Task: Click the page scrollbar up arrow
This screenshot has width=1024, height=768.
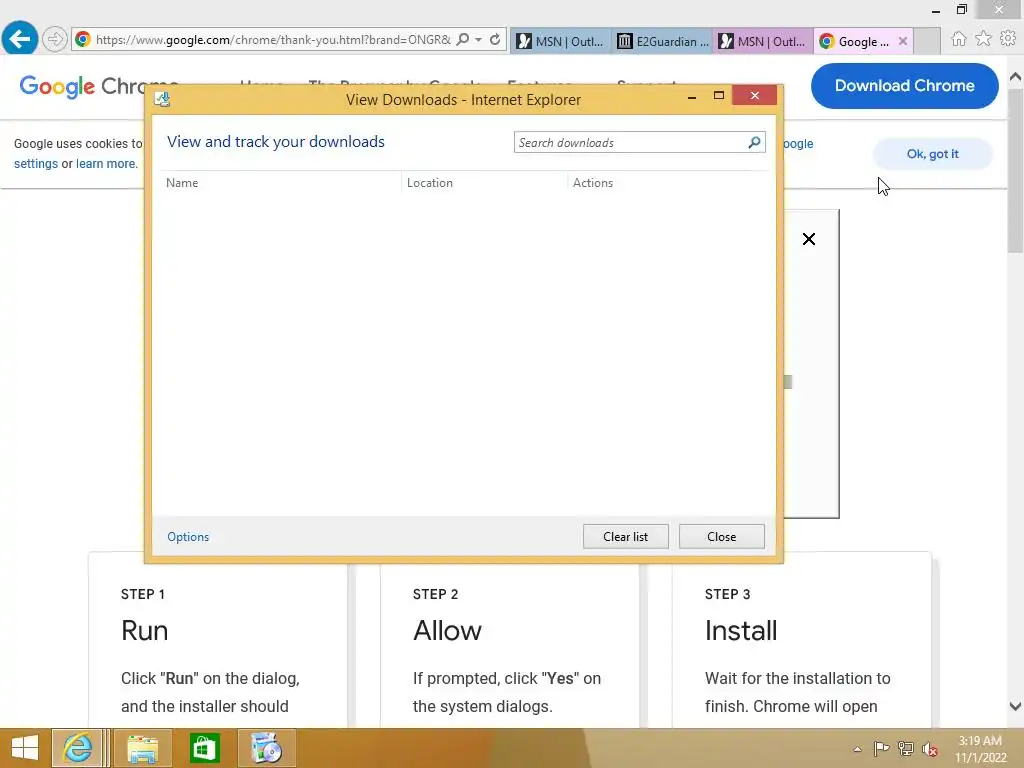Action: [1016, 77]
